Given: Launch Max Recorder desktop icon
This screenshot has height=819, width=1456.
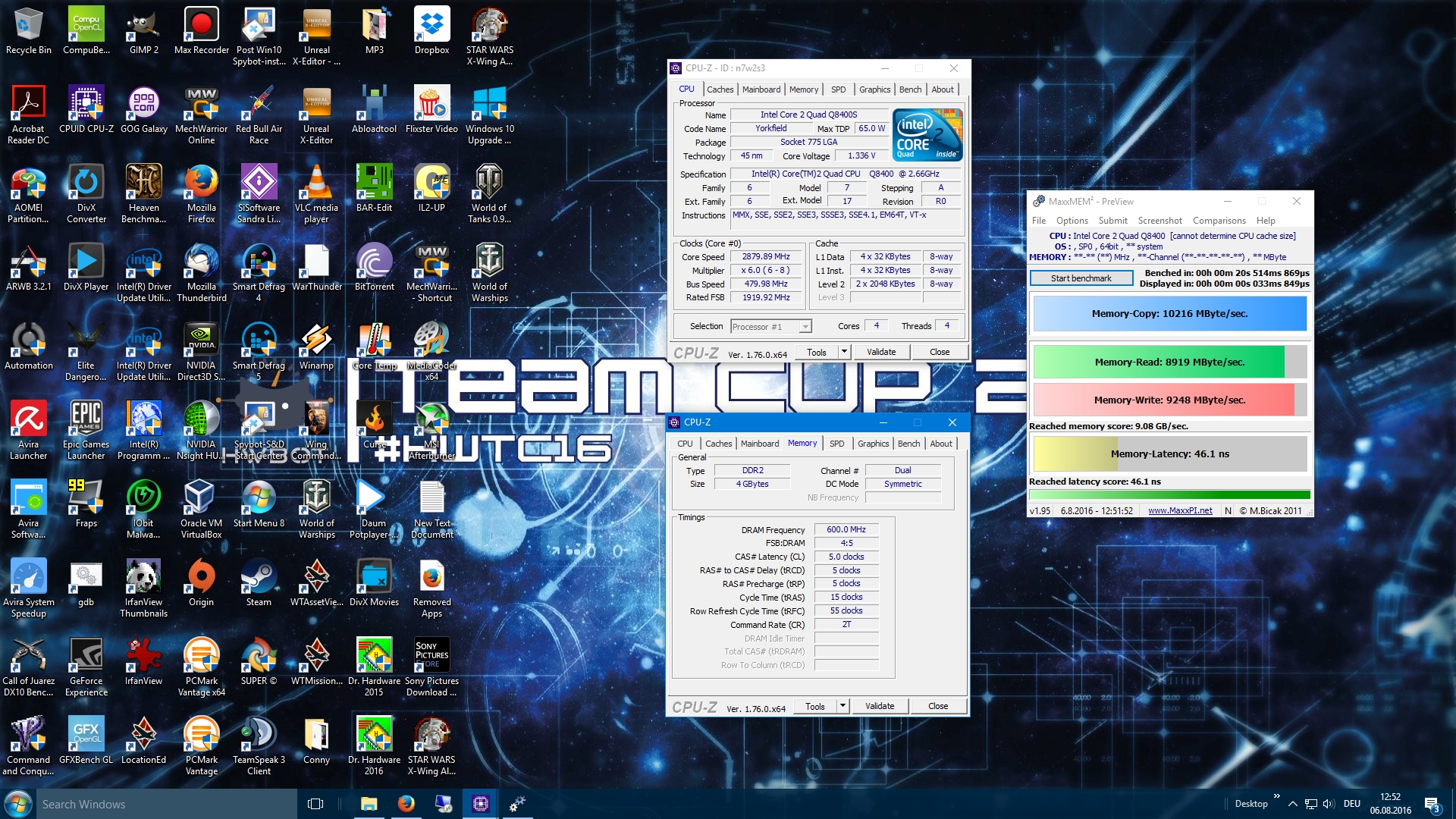Looking at the screenshot, I should pos(202,32).
